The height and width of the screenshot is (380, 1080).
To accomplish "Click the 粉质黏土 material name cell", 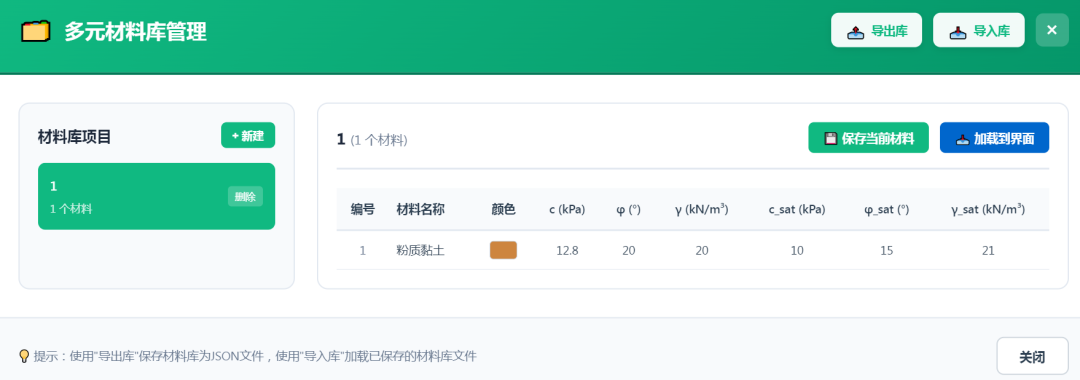I will click(420, 250).
